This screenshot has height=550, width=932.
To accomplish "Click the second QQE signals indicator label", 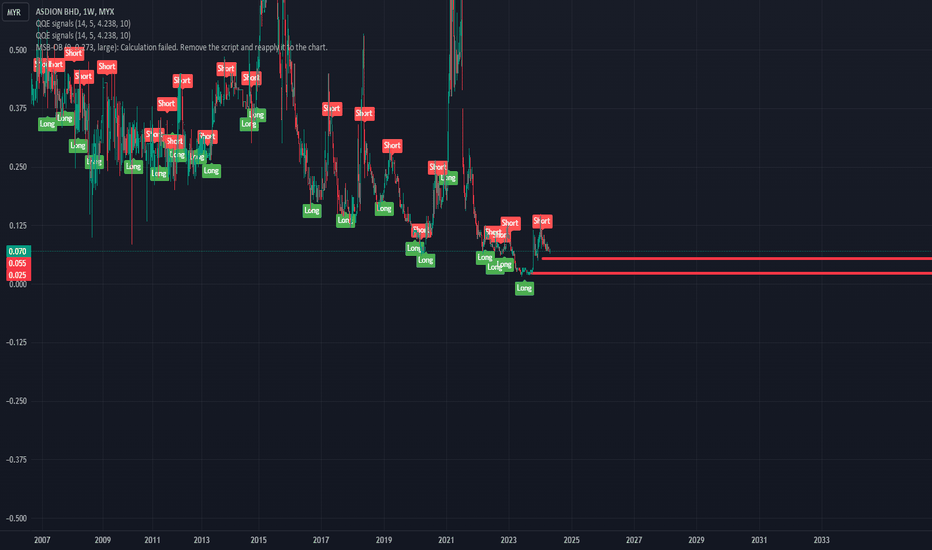I will [x=83, y=35].
